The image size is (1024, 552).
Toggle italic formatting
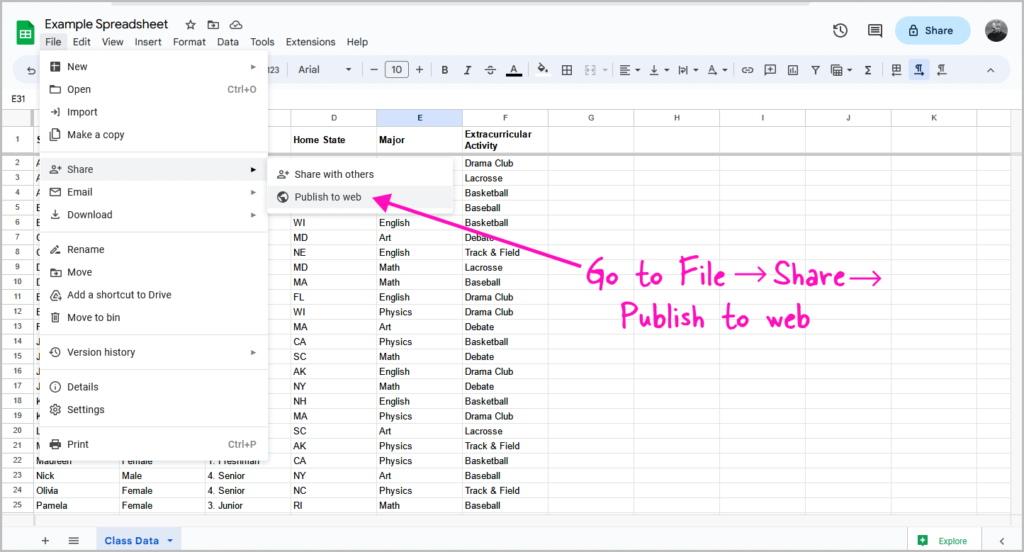coord(468,70)
